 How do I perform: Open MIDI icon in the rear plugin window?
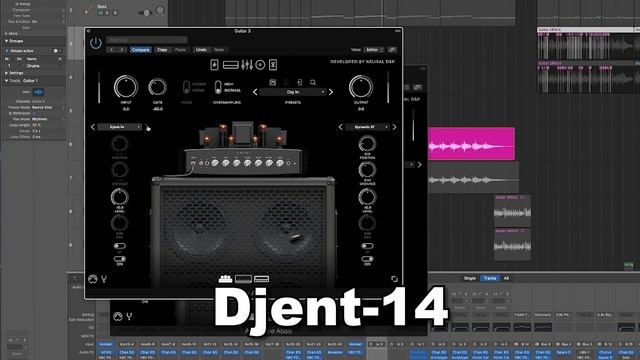(x=118, y=316)
